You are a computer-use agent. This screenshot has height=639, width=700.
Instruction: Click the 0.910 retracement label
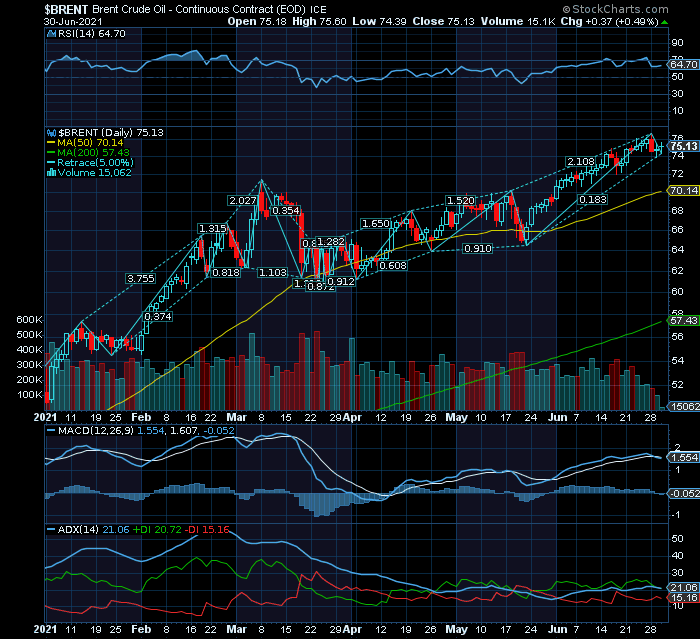tap(478, 249)
